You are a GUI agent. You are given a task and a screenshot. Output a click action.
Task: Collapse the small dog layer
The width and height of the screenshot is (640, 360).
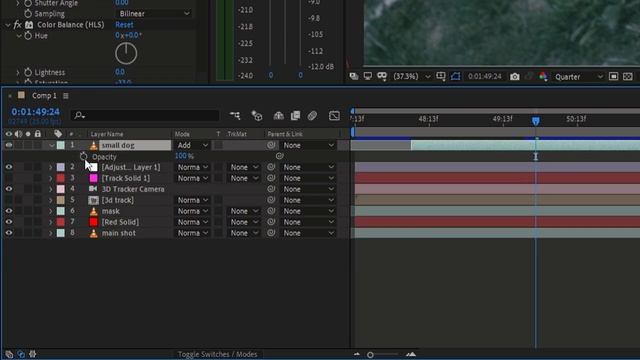click(x=51, y=145)
